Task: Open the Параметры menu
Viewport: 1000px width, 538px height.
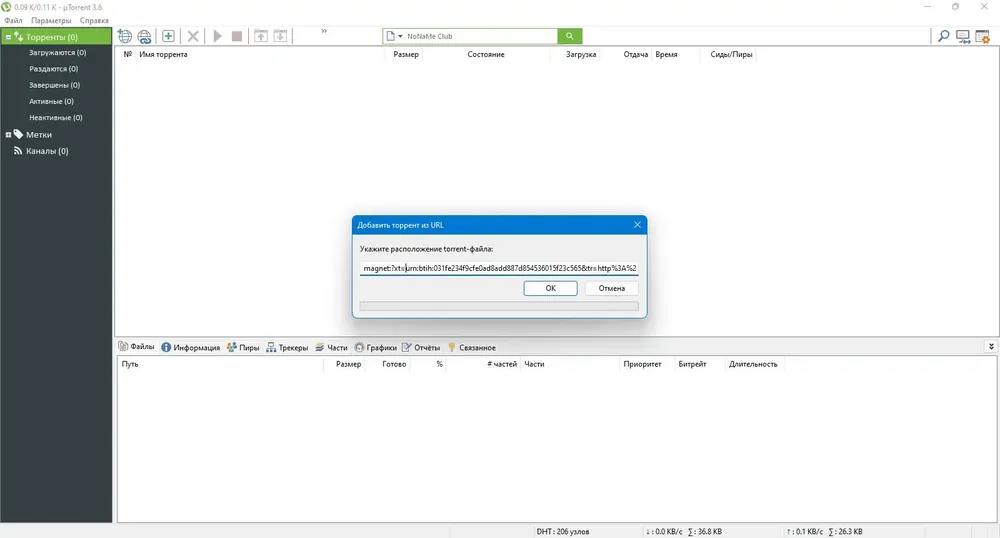Action: click(51, 20)
